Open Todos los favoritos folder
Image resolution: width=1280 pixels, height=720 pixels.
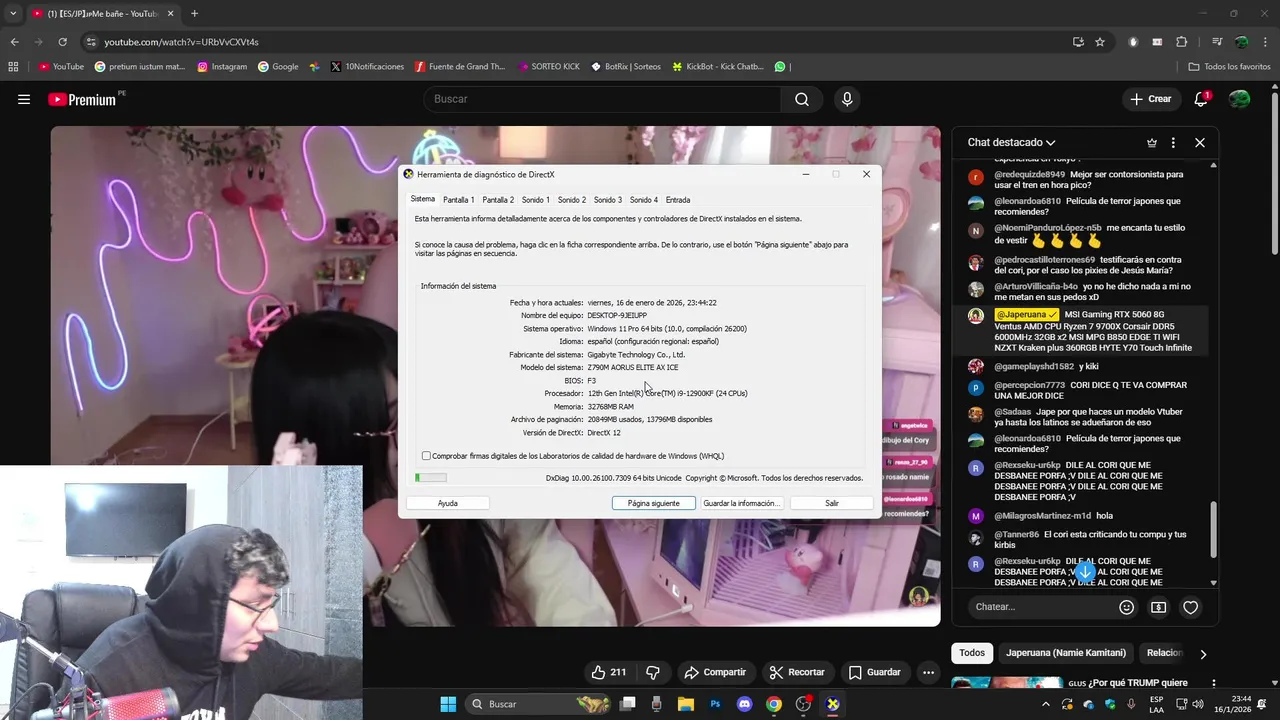point(1229,67)
